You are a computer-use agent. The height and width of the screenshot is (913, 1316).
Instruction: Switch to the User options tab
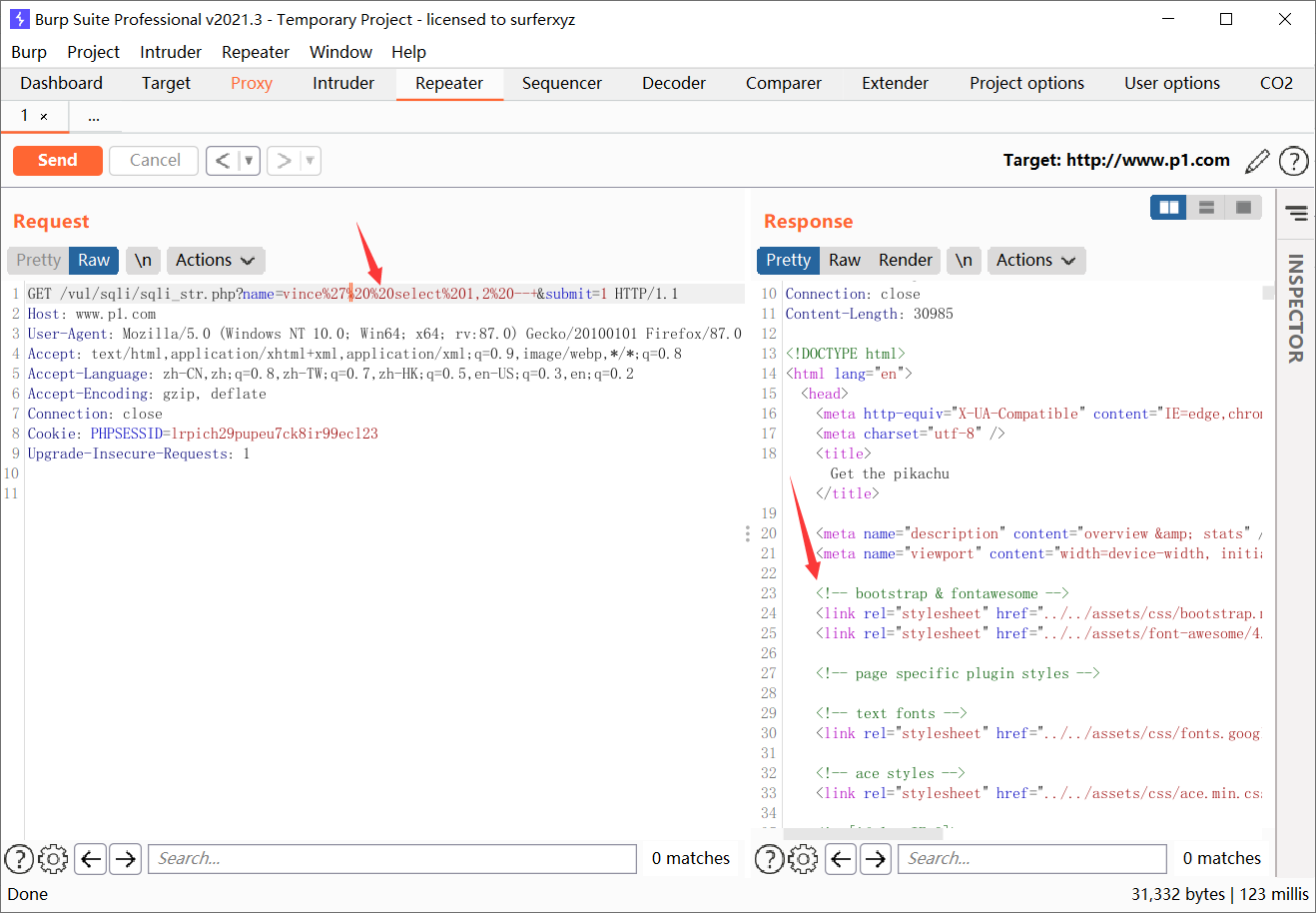1172,83
